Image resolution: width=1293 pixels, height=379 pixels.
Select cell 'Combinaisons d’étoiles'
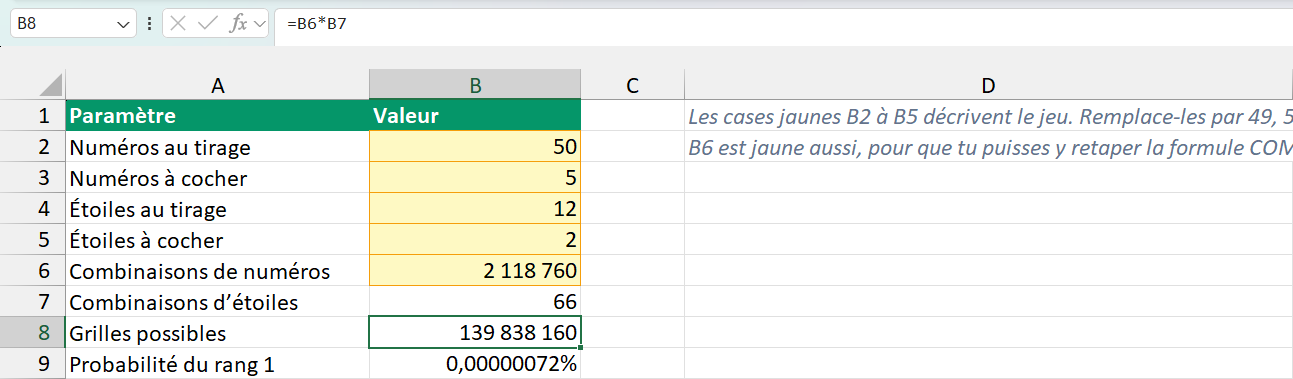(217, 302)
